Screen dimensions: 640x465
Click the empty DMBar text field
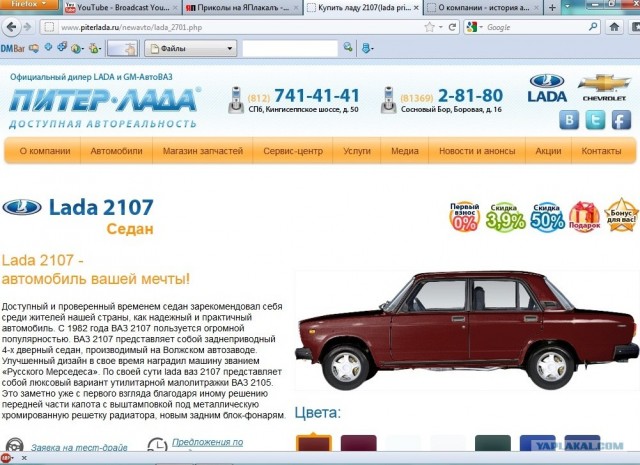pyautogui.click(x=290, y=48)
